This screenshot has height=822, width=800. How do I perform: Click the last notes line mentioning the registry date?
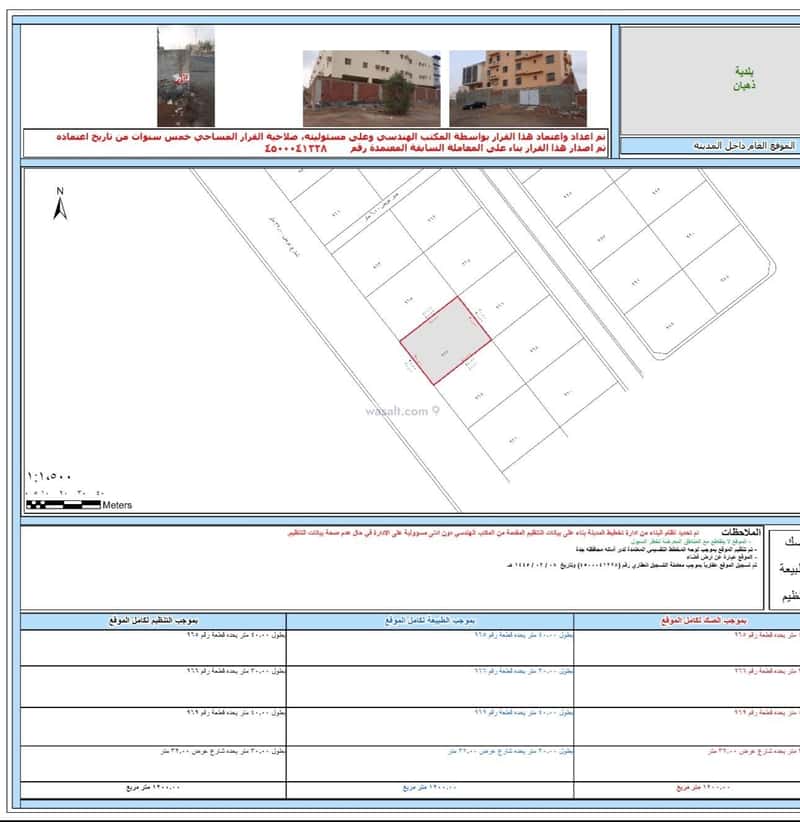pyautogui.click(x=632, y=565)
